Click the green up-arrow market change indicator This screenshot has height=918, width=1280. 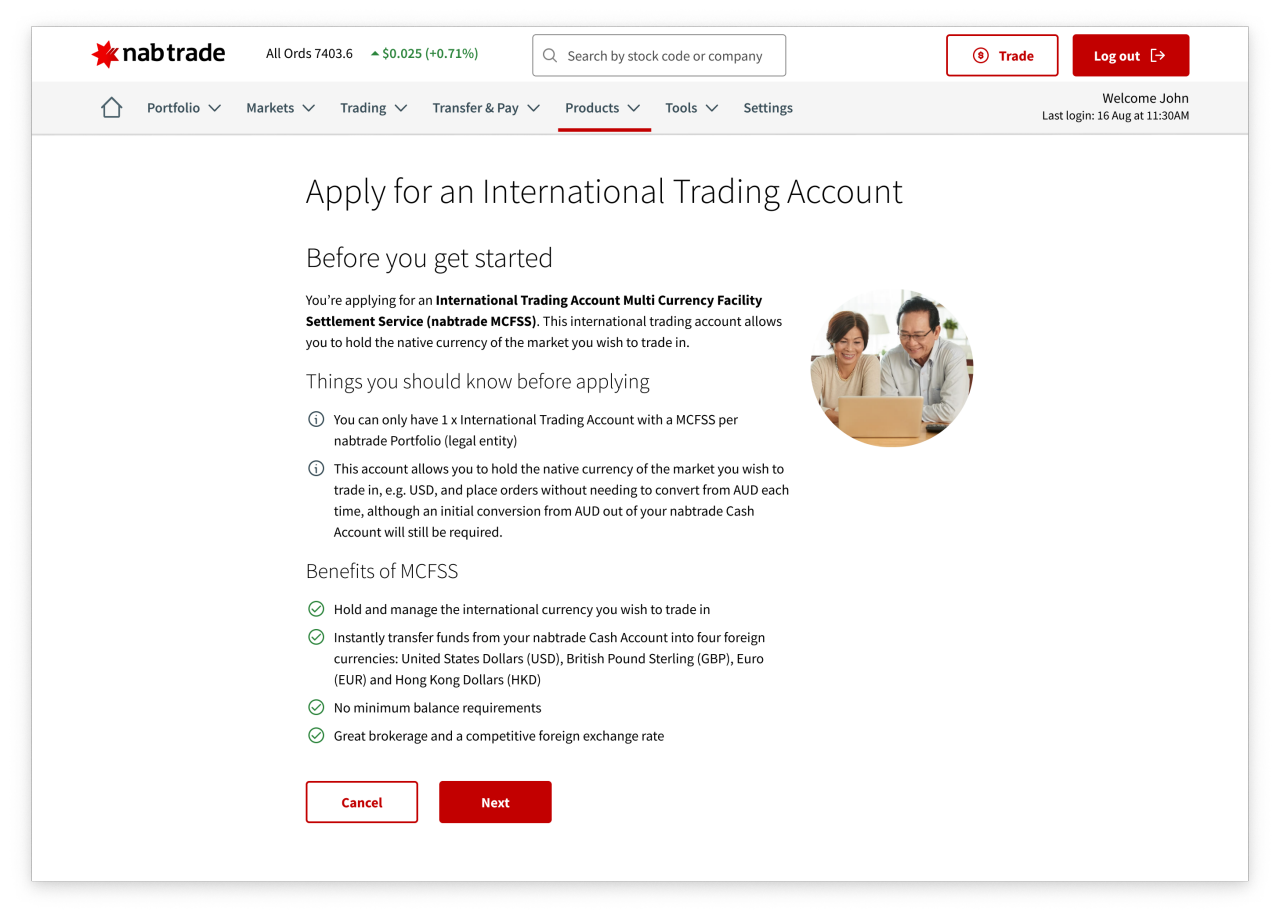click(x=375, y=54)
